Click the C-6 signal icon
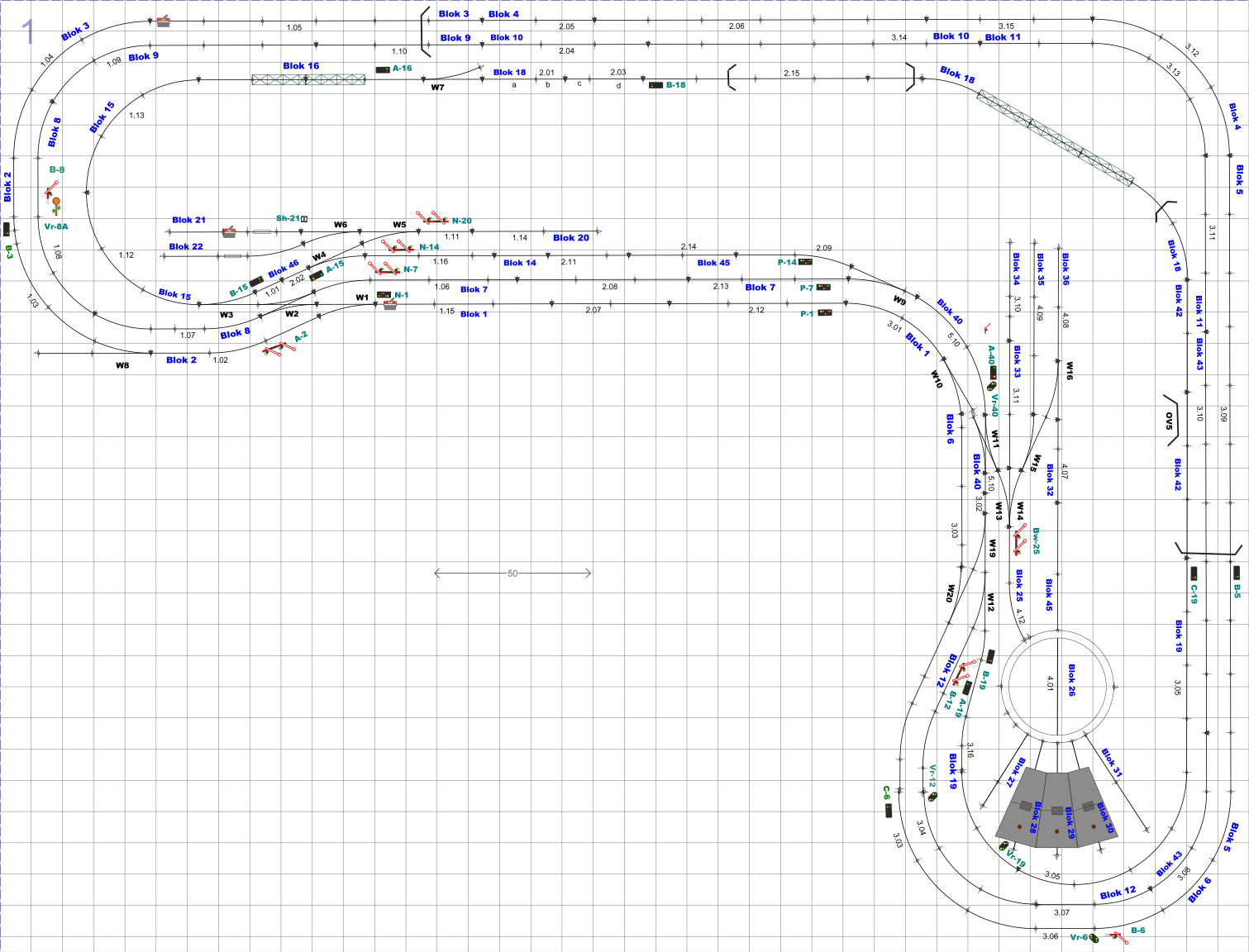Screen dimensions: 1249x952 click(889, 810)
